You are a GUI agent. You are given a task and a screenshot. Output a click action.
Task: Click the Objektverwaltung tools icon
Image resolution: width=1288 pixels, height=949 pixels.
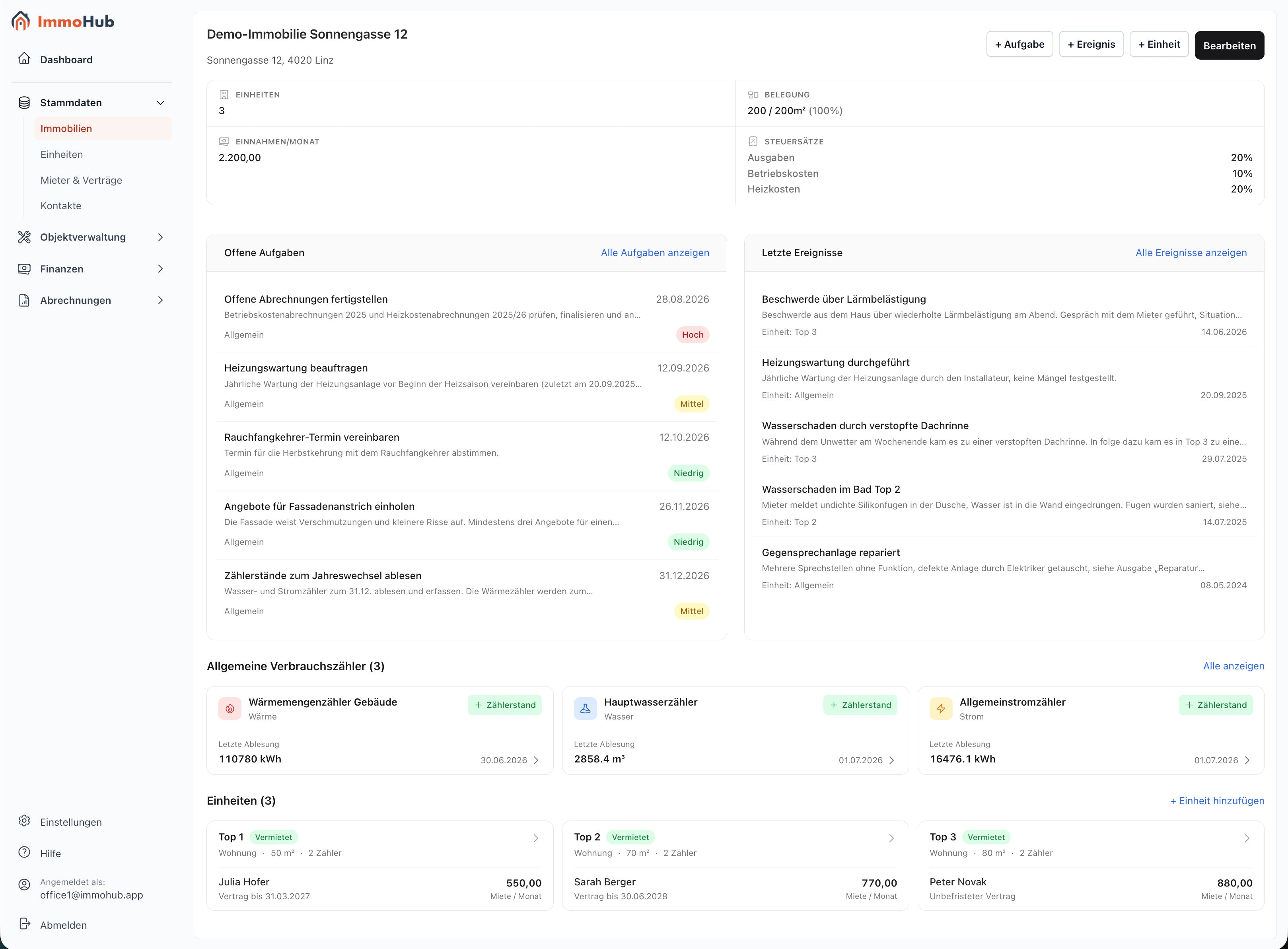(24, 237)
